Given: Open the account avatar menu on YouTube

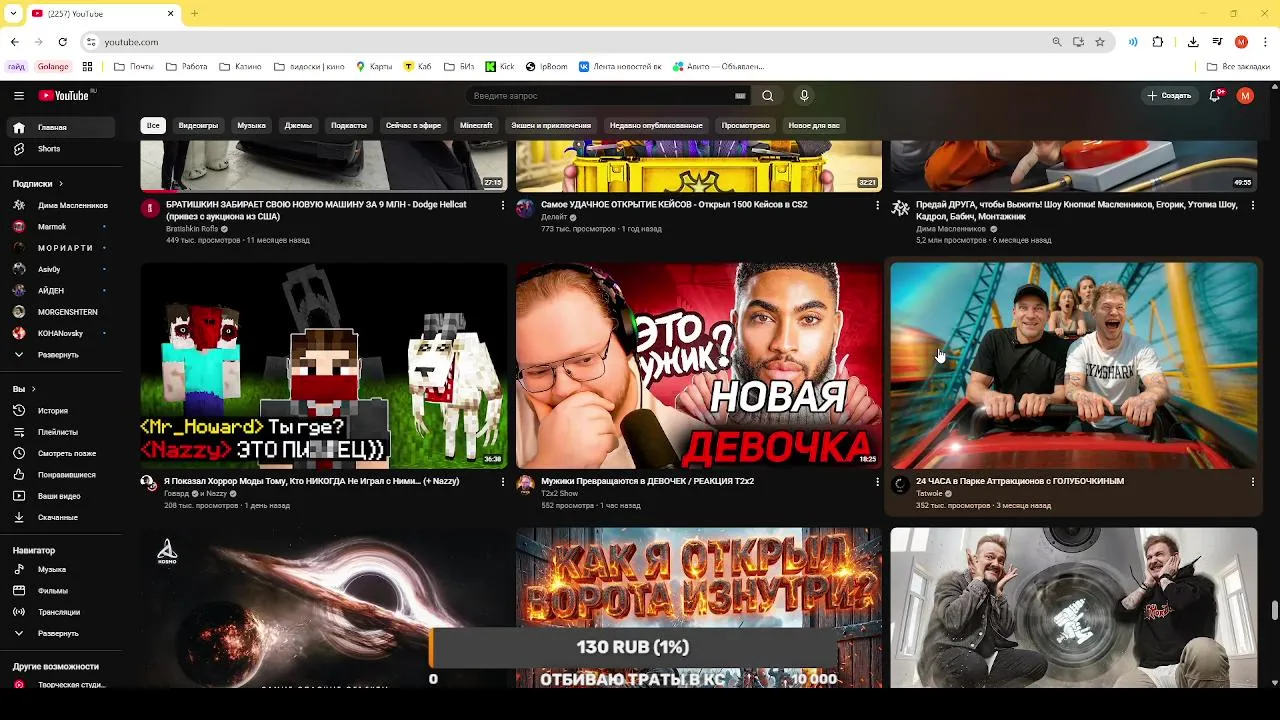Looking at the screenshot, I should coord(1245,96).
